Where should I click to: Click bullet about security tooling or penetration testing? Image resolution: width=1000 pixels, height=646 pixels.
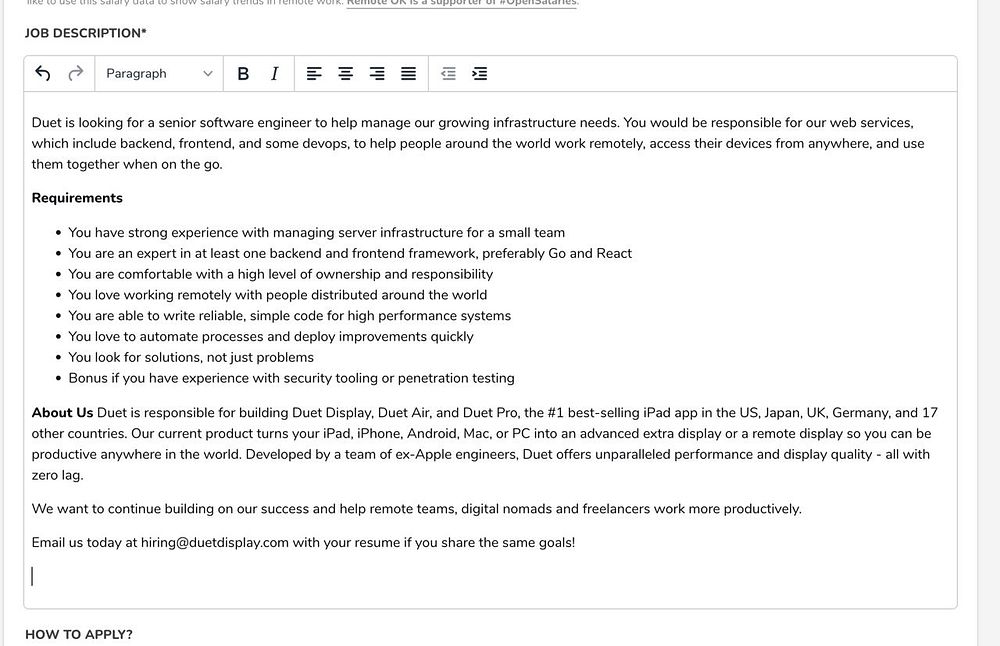[291, 378]
